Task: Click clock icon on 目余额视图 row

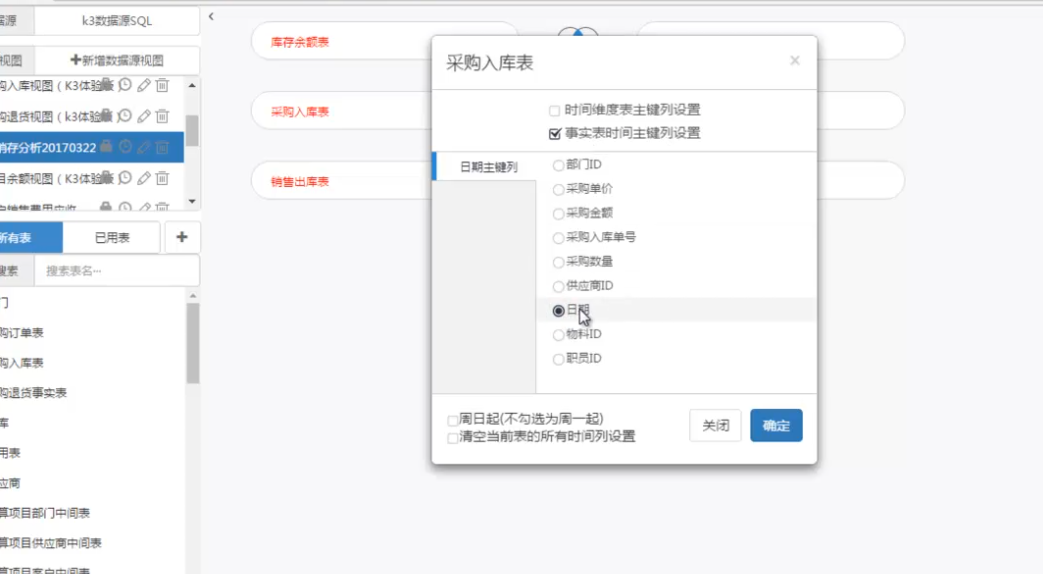Action: [125, 178]
